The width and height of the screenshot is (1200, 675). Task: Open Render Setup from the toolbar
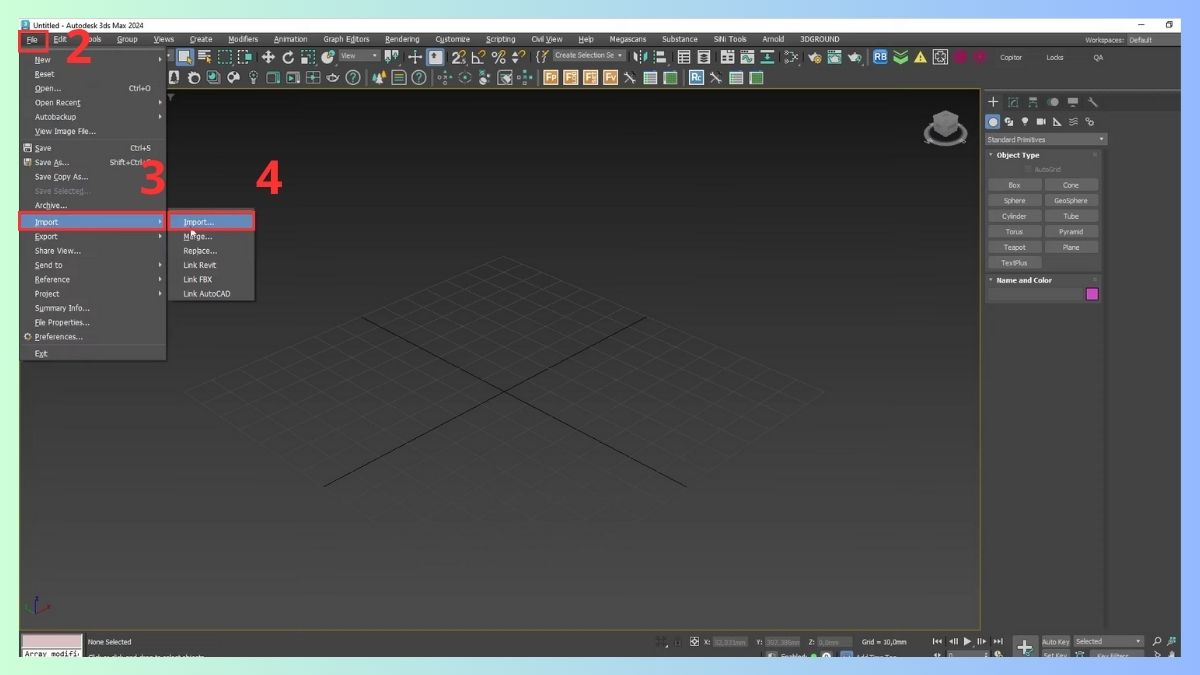[x=815, y=57]
